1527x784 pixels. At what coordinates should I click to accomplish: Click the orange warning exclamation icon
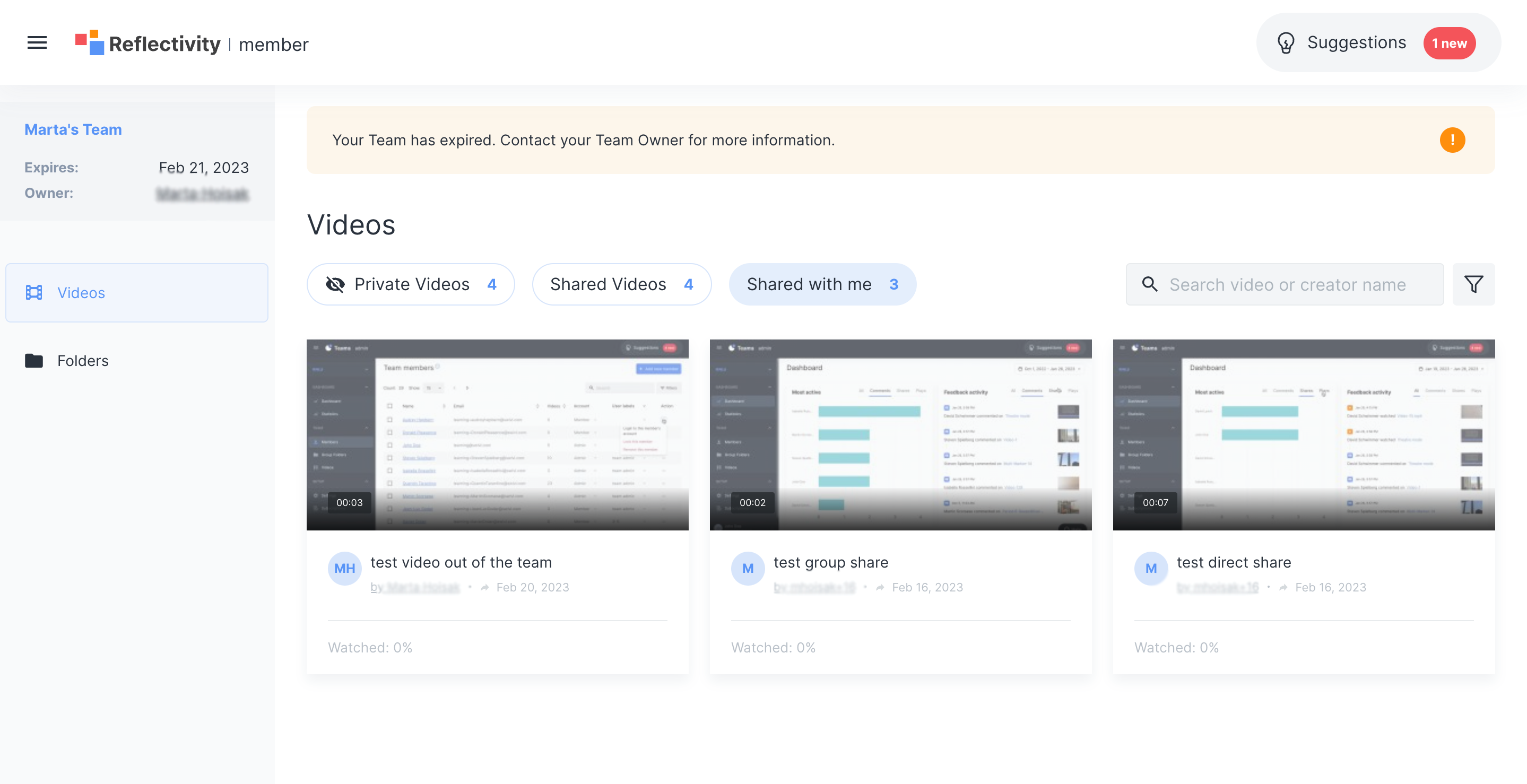[x=1452, y=141]
